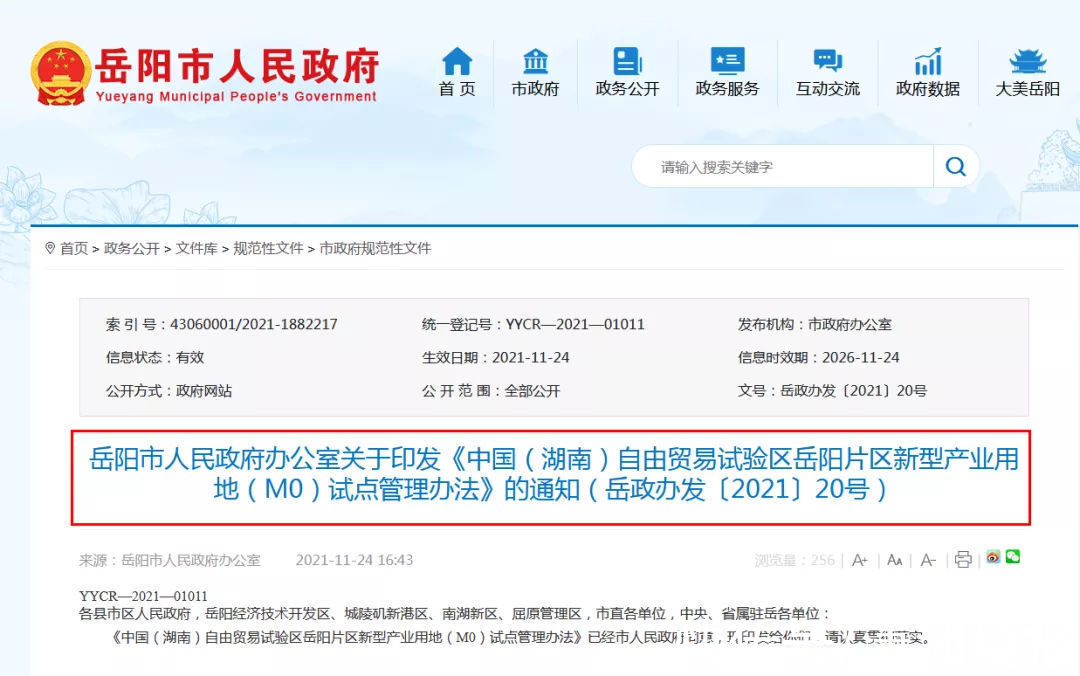This screenshot has width=1080, height=676.
Task: Click the 互动交流 chat bubble icon
Action: click(x=826, y=60)
